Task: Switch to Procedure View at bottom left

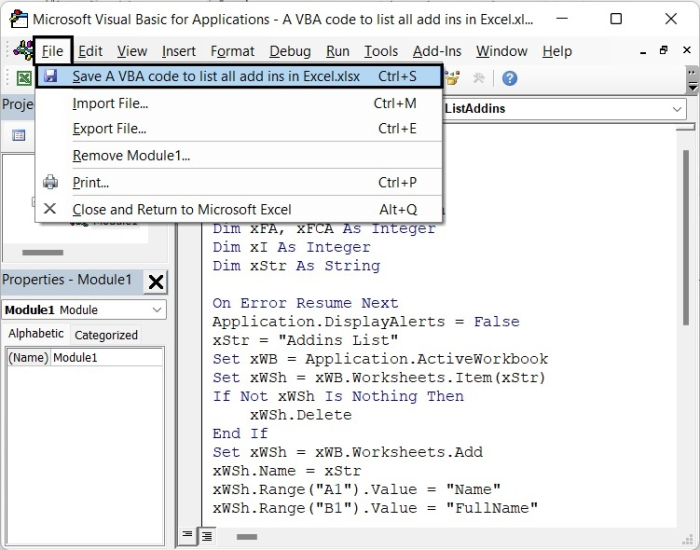Action: [188, 536]
